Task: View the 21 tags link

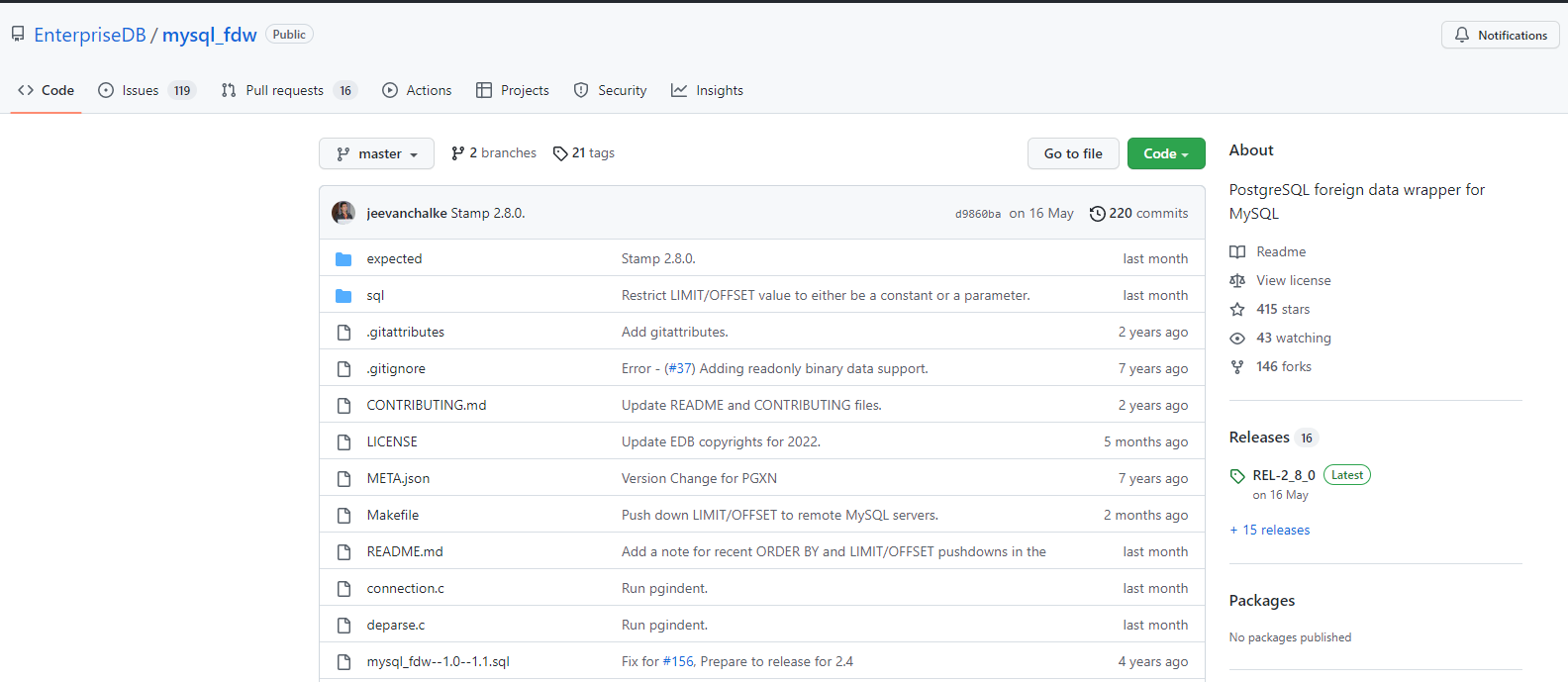Action: pyautogui.click(x=584, y=153)
